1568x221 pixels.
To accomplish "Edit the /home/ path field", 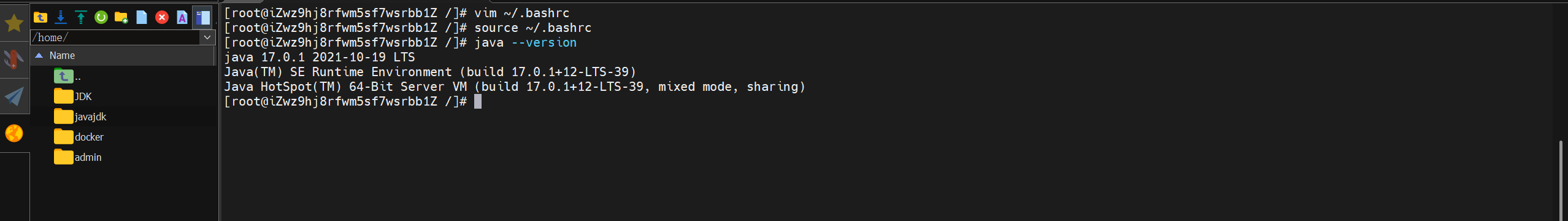I will [x=115, y=37].
